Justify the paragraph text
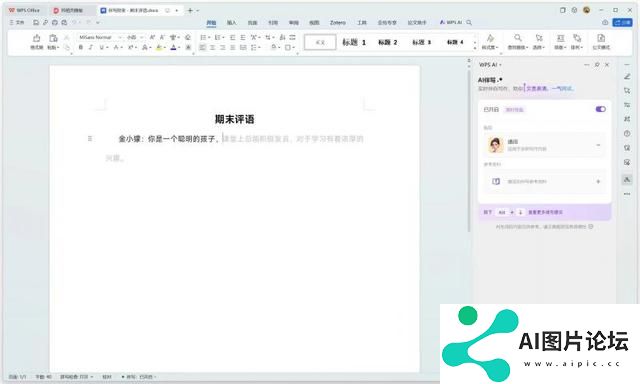 pos(233,48)
